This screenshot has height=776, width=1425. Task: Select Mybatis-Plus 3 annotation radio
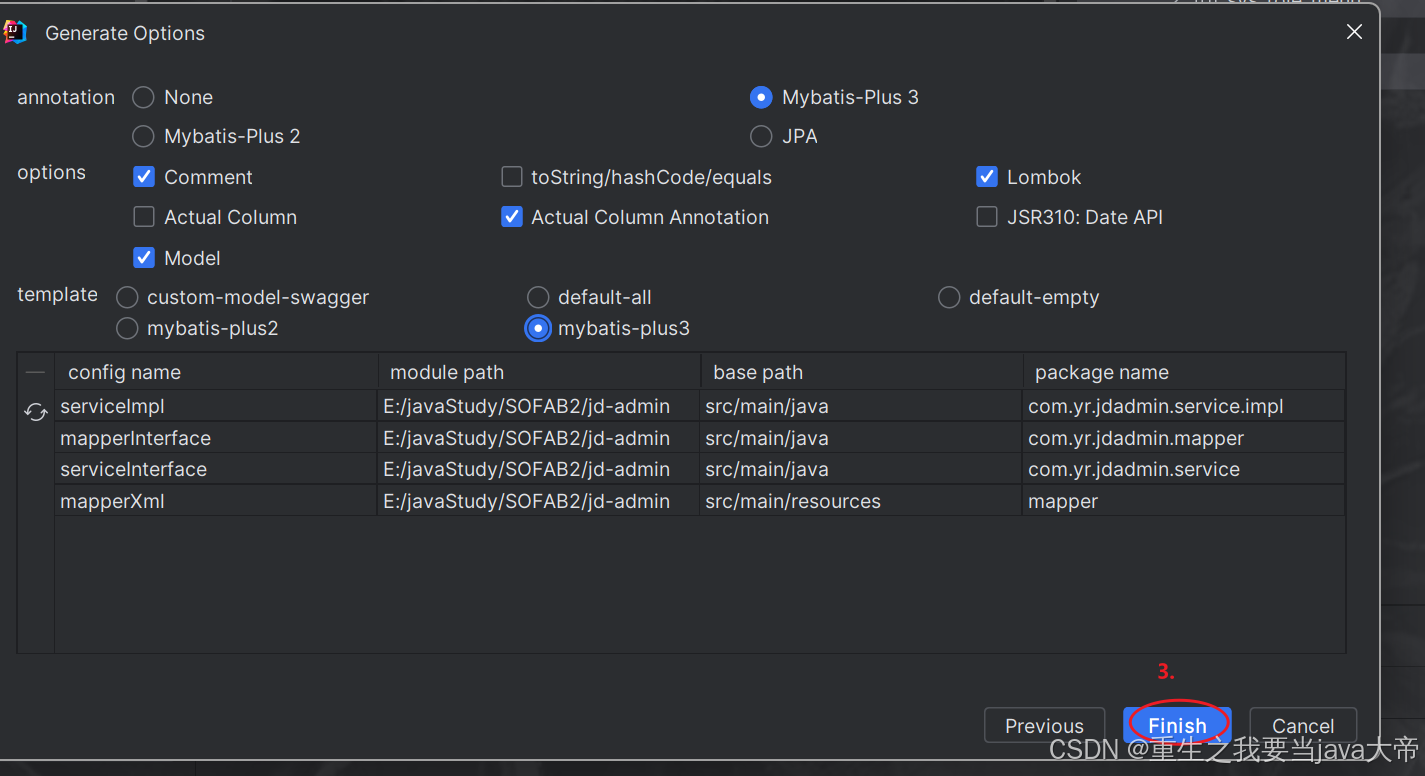coord(761,97)
